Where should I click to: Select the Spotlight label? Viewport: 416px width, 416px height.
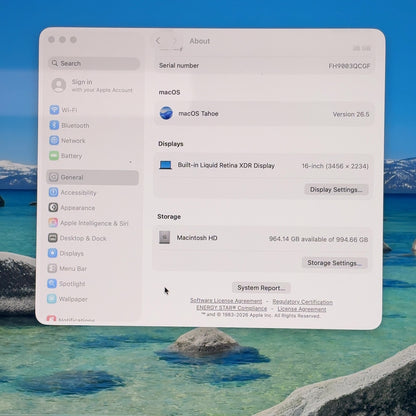point(72,284)
